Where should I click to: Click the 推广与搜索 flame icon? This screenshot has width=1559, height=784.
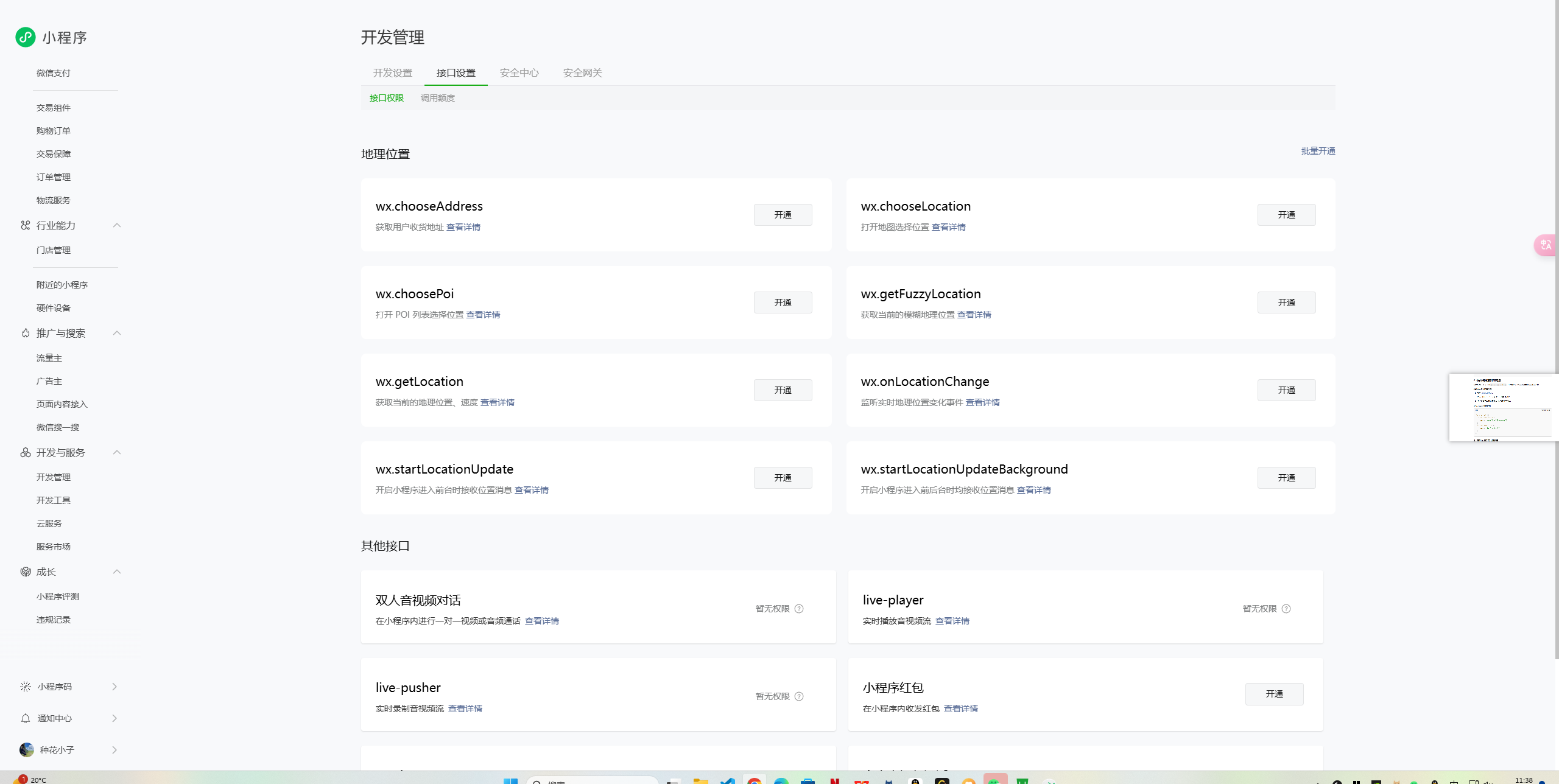(25, 333)
